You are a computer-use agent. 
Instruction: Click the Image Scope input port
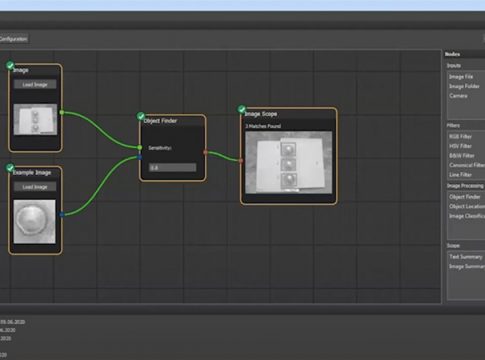coord(241,161)
